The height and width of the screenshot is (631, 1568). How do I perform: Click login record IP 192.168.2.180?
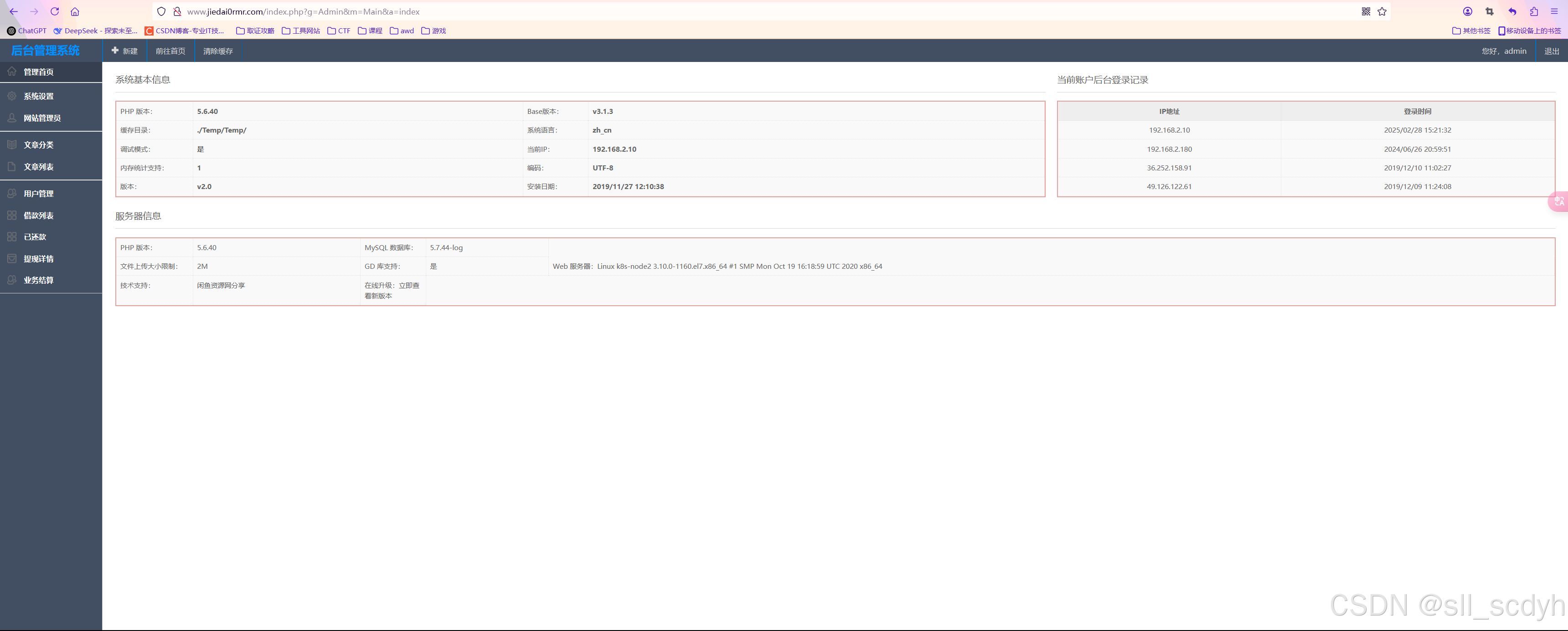[x=1169, y=149]
